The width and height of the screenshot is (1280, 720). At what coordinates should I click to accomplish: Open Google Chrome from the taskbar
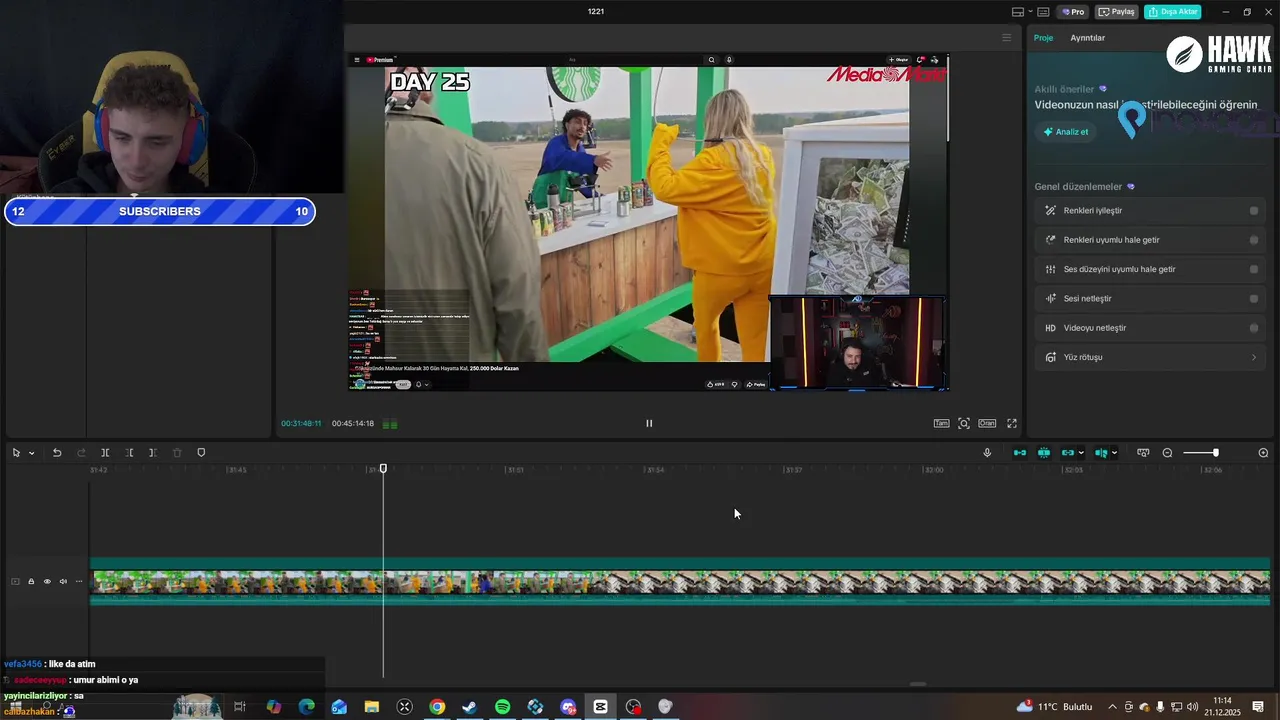pos(437,707)
